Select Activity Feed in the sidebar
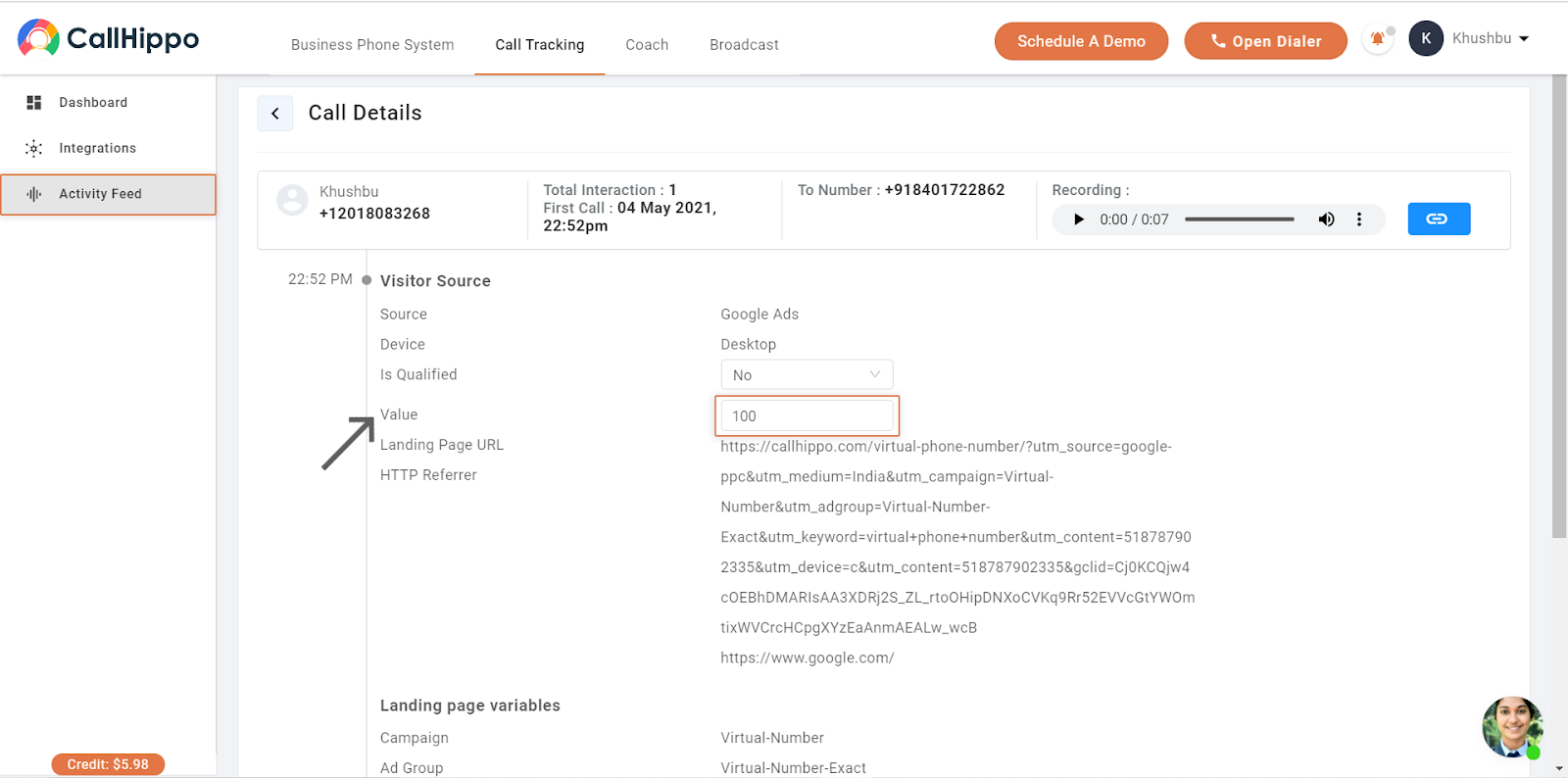1568x778 pixels. [x=108, y=194]
